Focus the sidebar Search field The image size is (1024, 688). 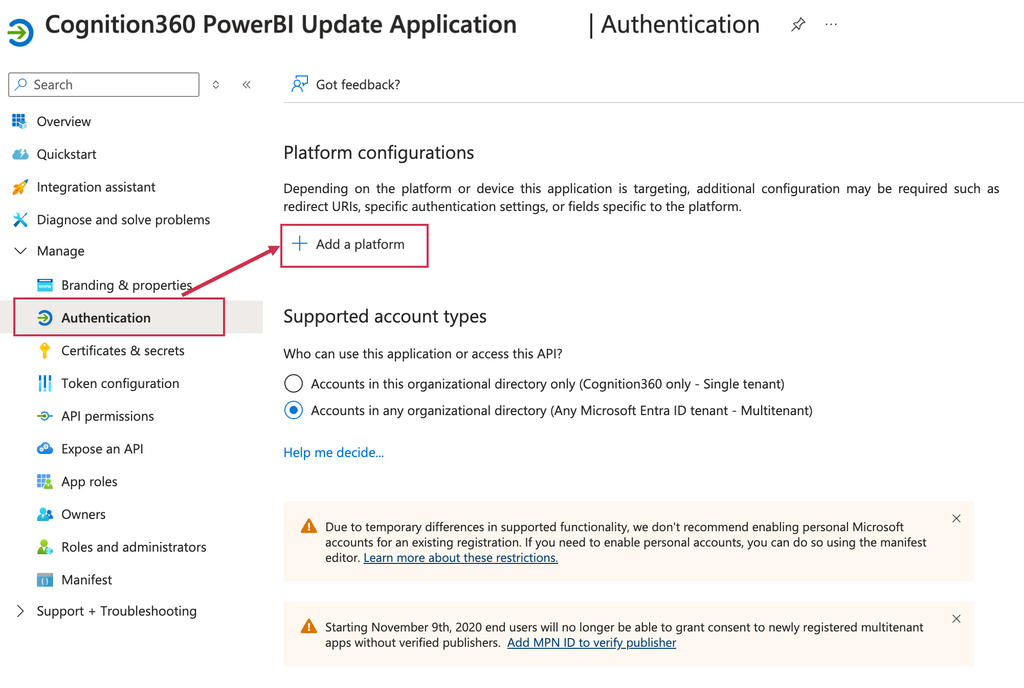tap(104, 84)
